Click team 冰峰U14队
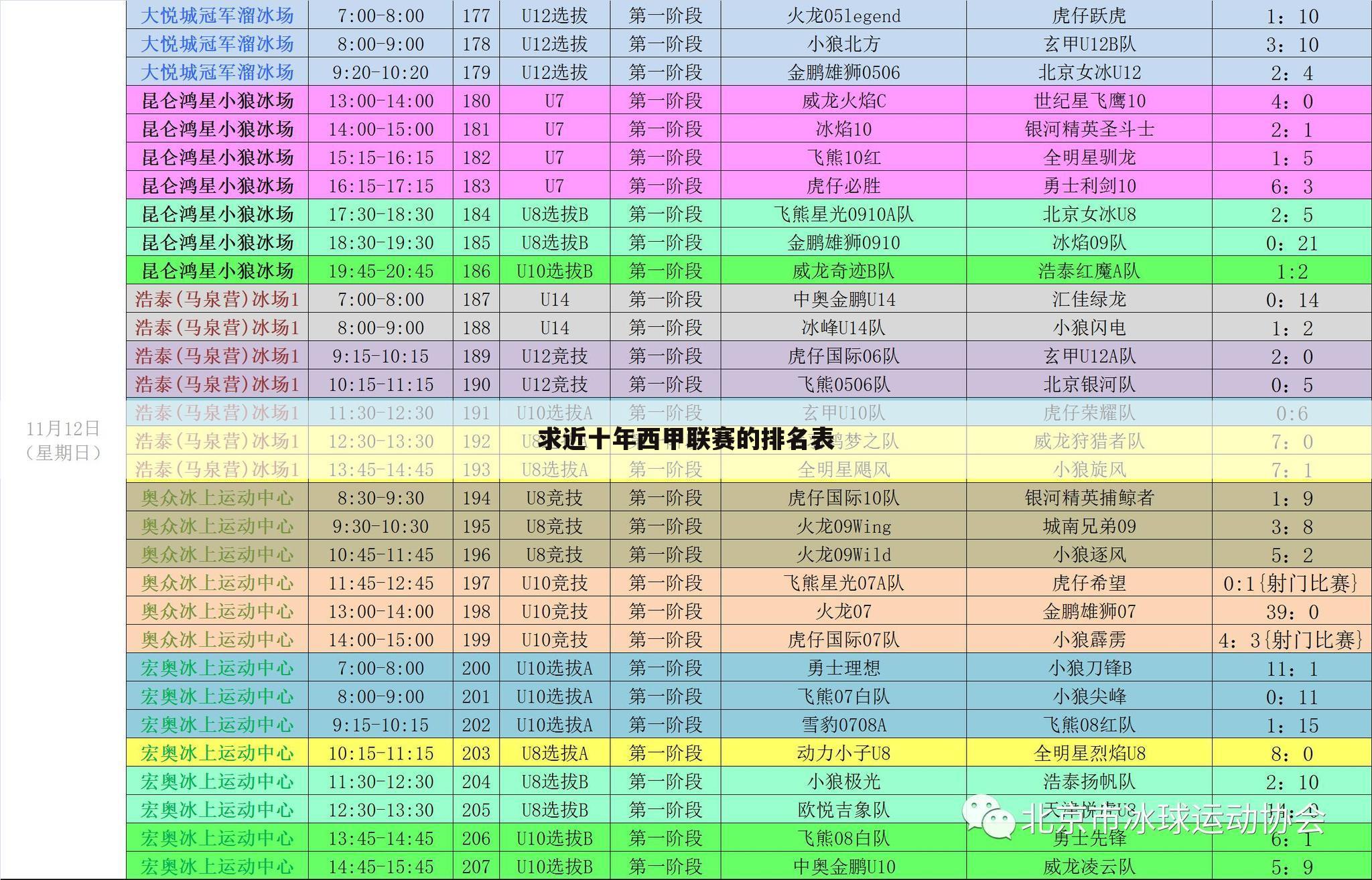 click(x=843, y=327)
